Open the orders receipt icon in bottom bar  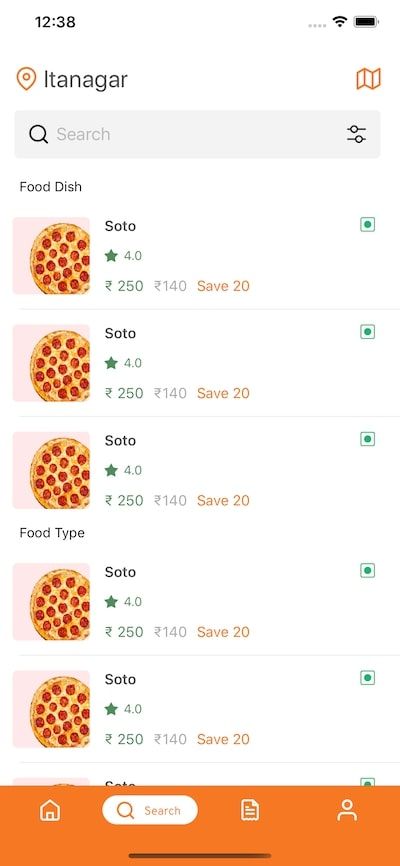pyautogui.click(x=250, y=810)
